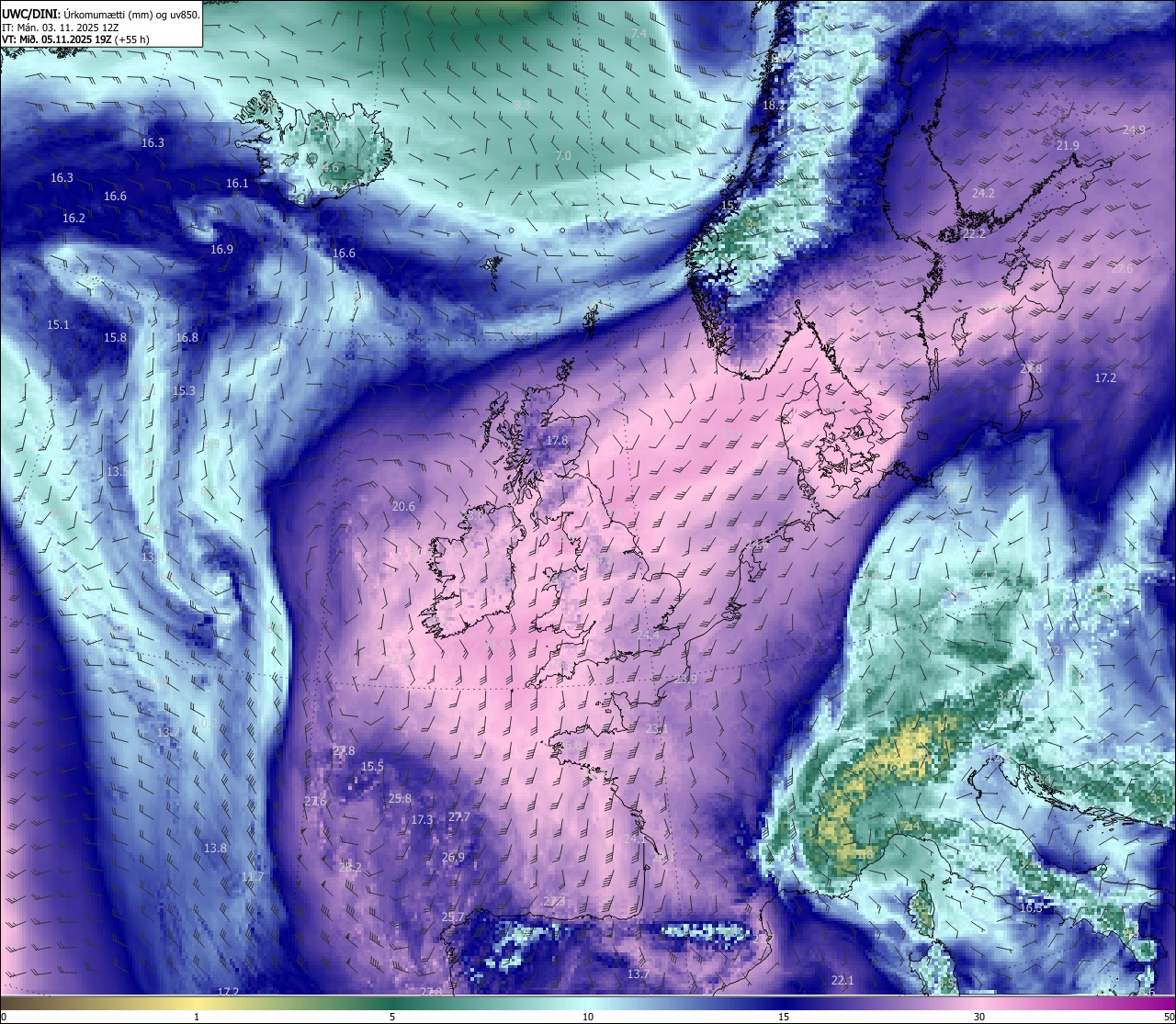
Task: Click the 15.5 value in the Bay of Biscay
Action: tap(372, 766)
